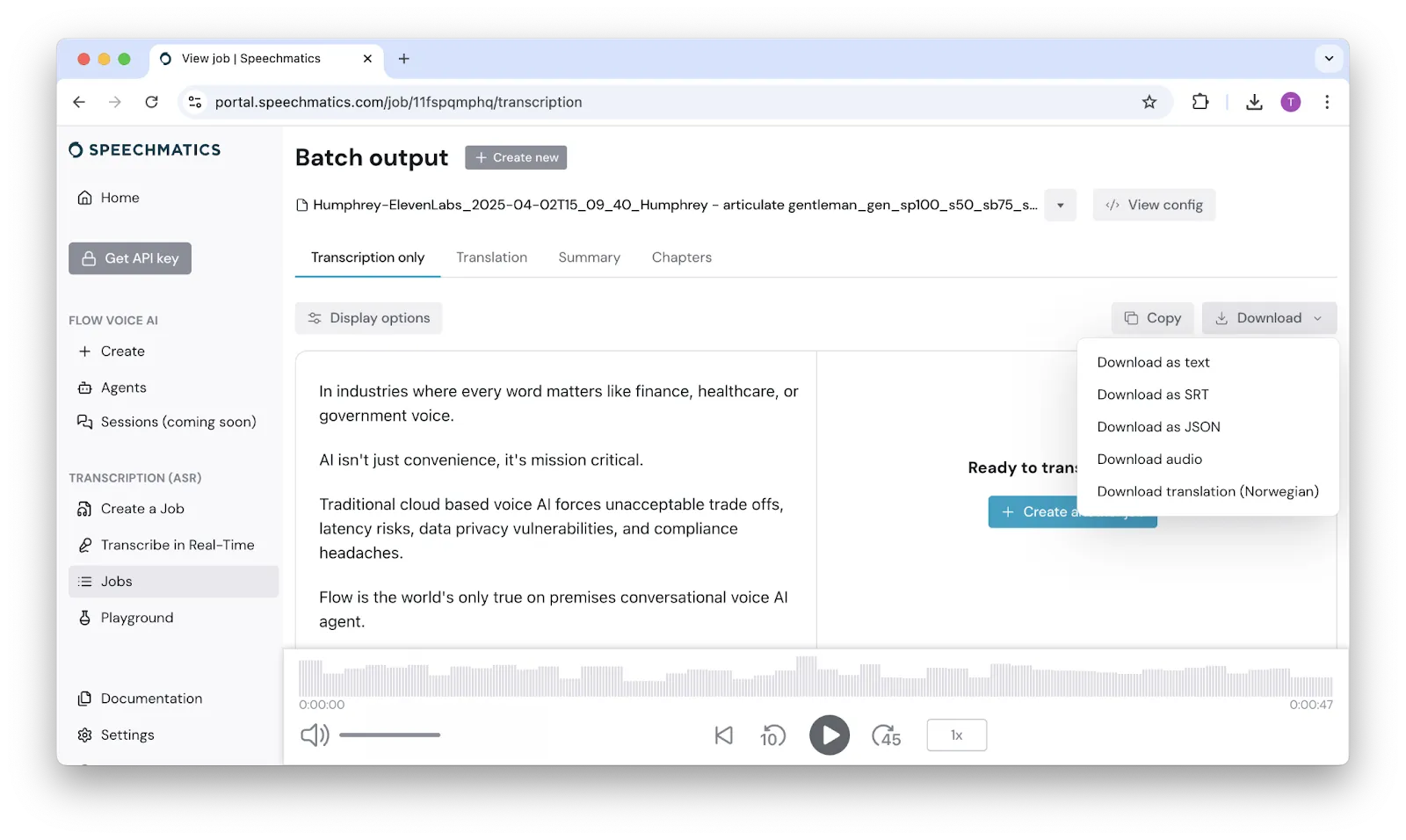Go forward in browser
The width and height of the screenshot is (1406, 840).
coord(115,102)
